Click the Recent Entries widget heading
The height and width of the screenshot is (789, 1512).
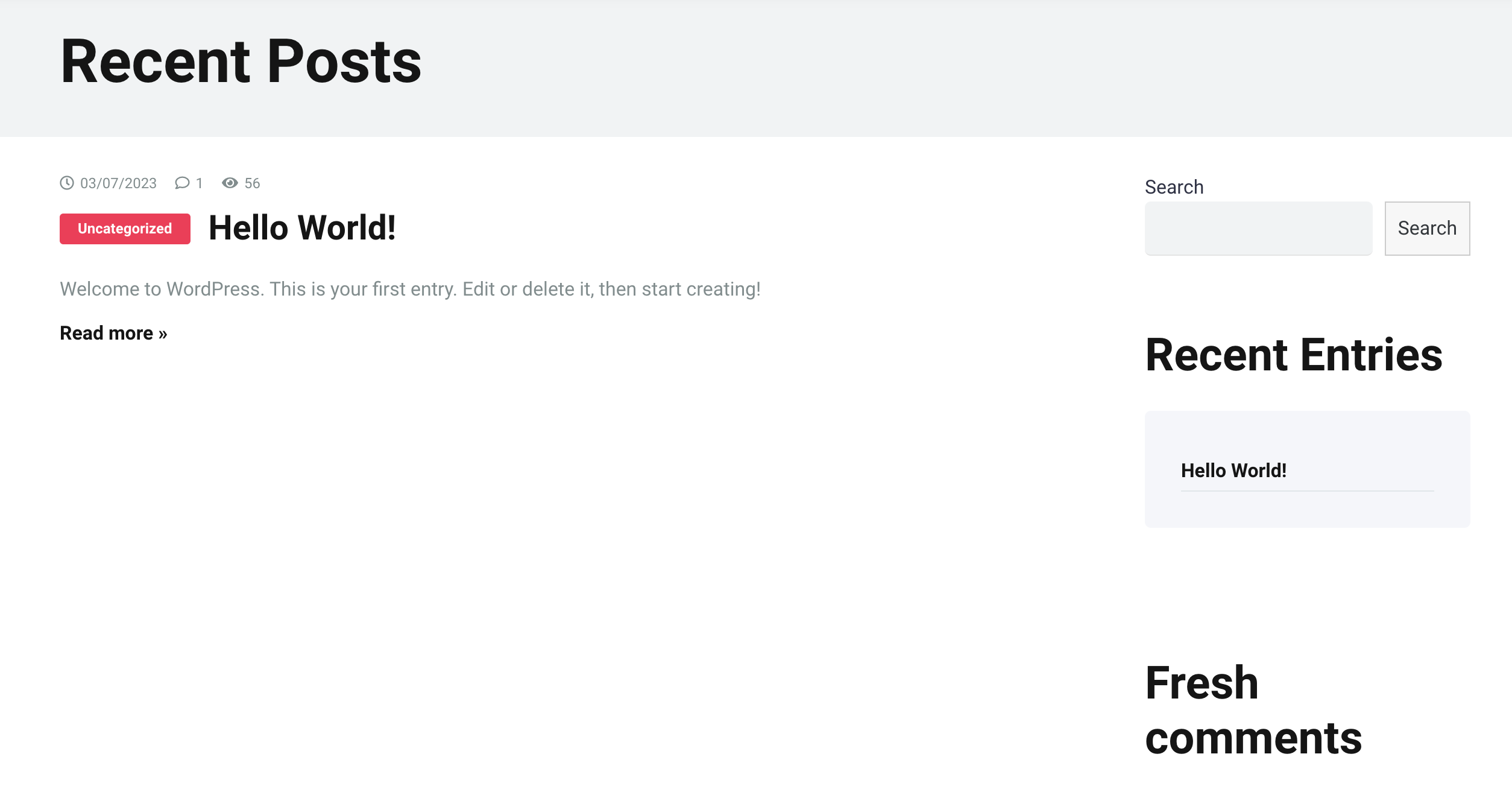(1294, 355)
